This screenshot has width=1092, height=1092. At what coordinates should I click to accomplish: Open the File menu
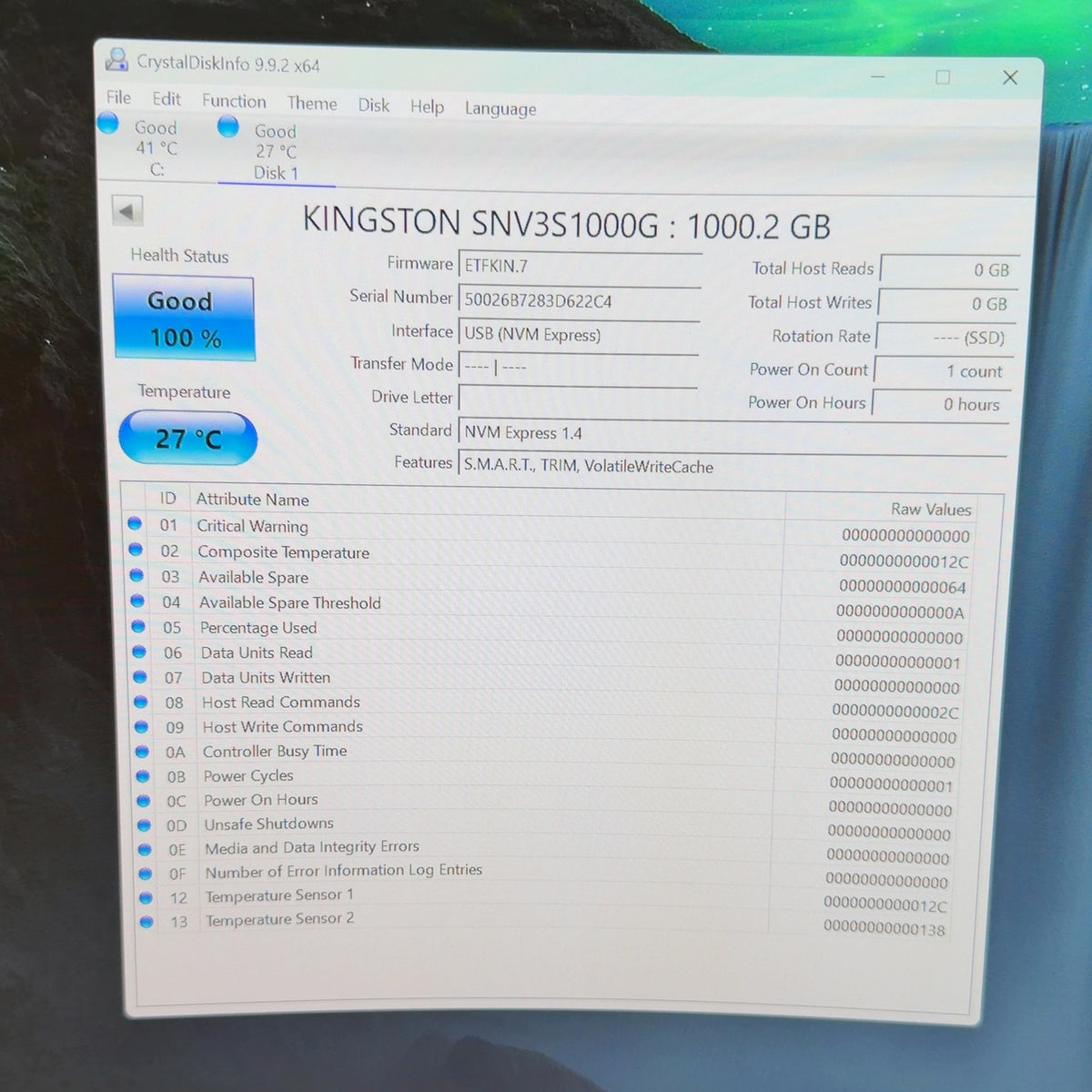pos(118,97)
